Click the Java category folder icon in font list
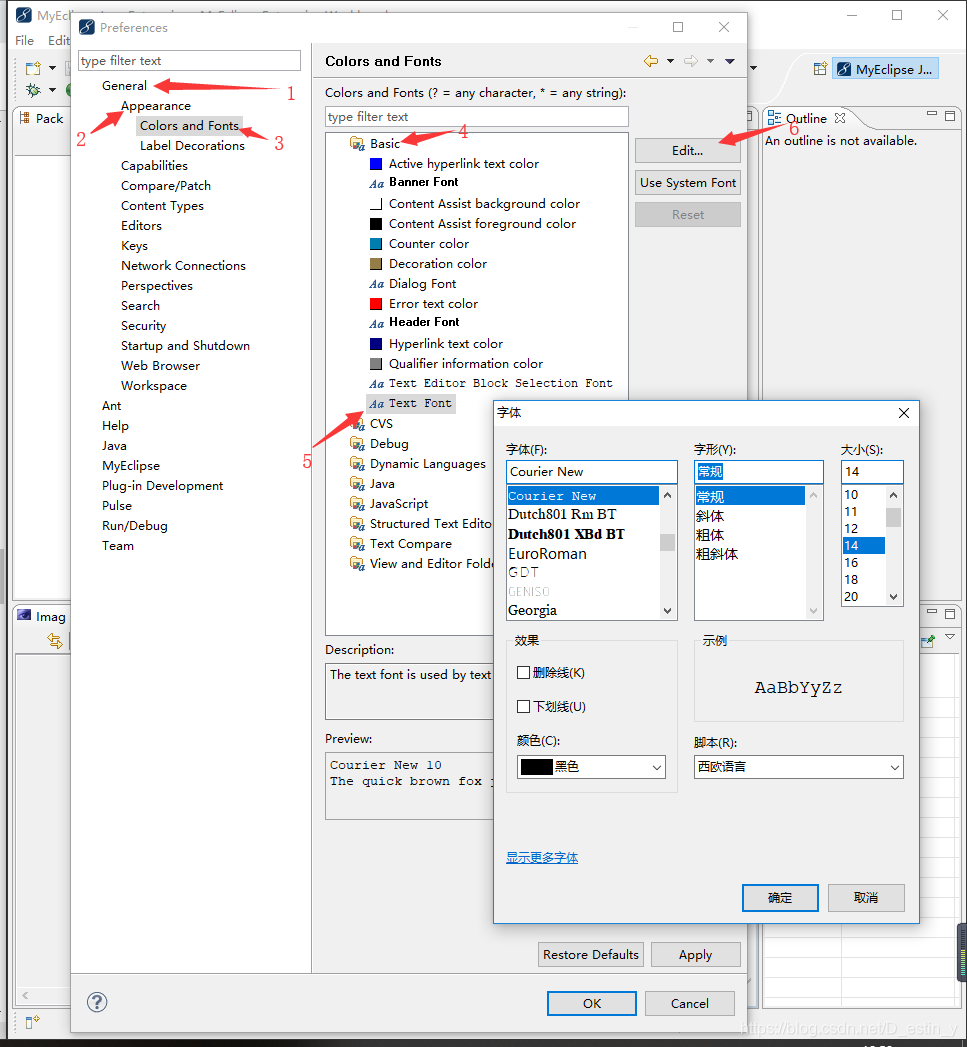Image resolution: width=967 pixels, height=1047 pixels. [x=357, y=484]
